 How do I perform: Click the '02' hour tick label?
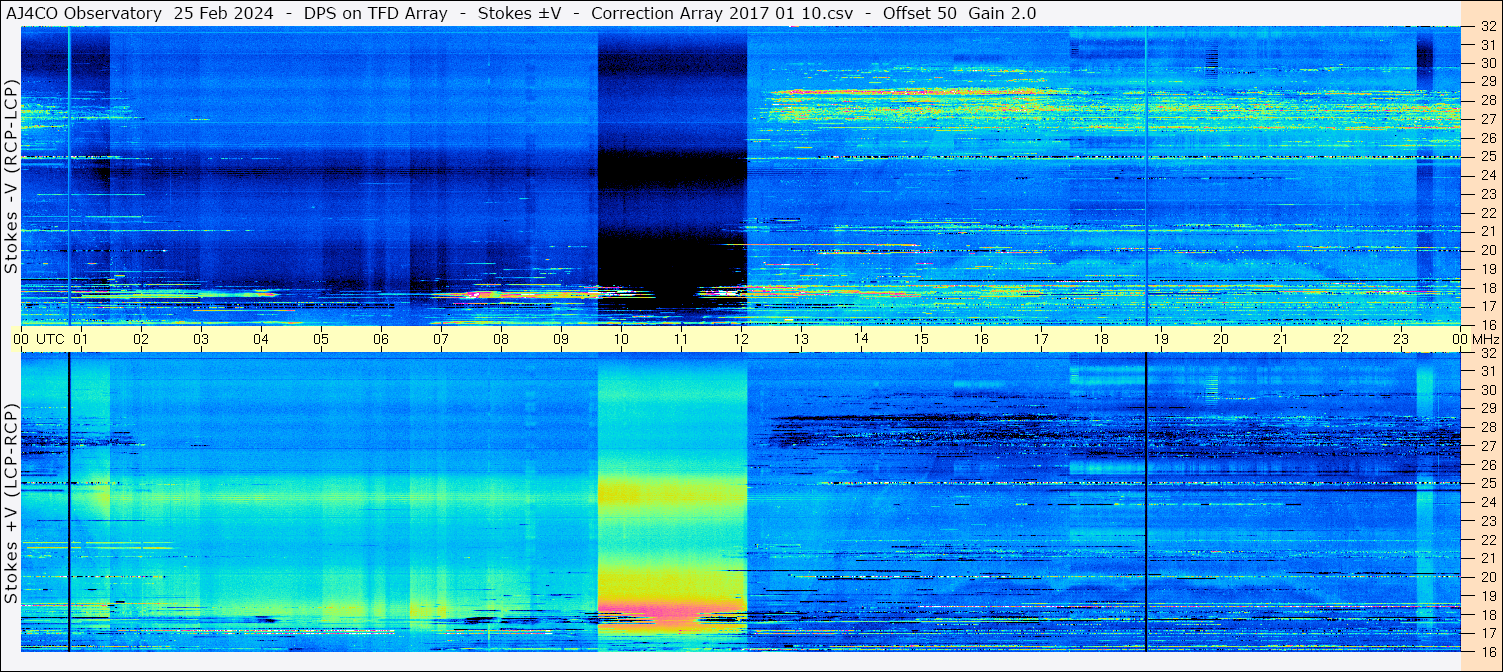click(141, 339)
